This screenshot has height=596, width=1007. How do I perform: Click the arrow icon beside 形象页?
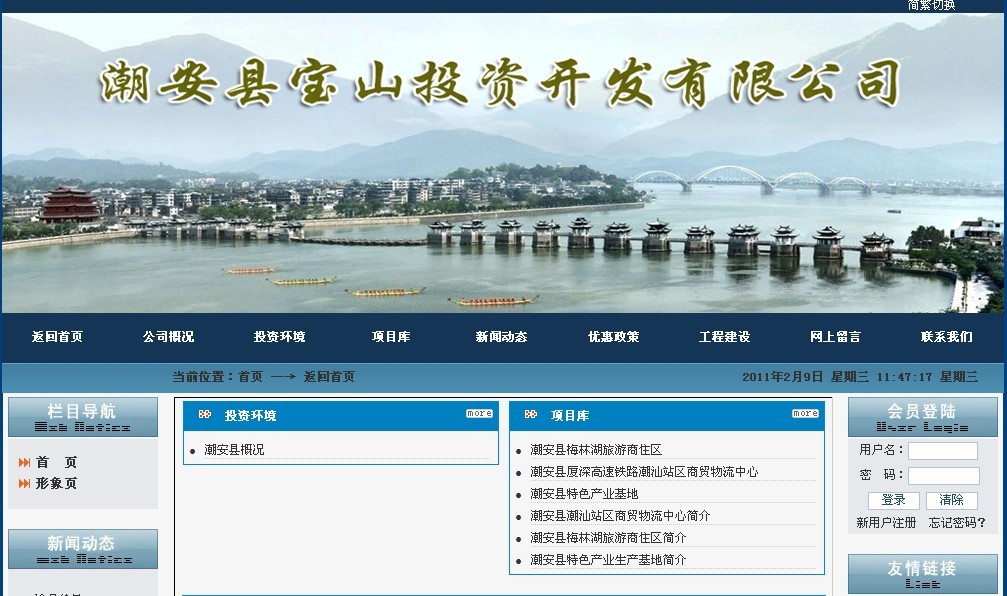(x=24, y=483)
